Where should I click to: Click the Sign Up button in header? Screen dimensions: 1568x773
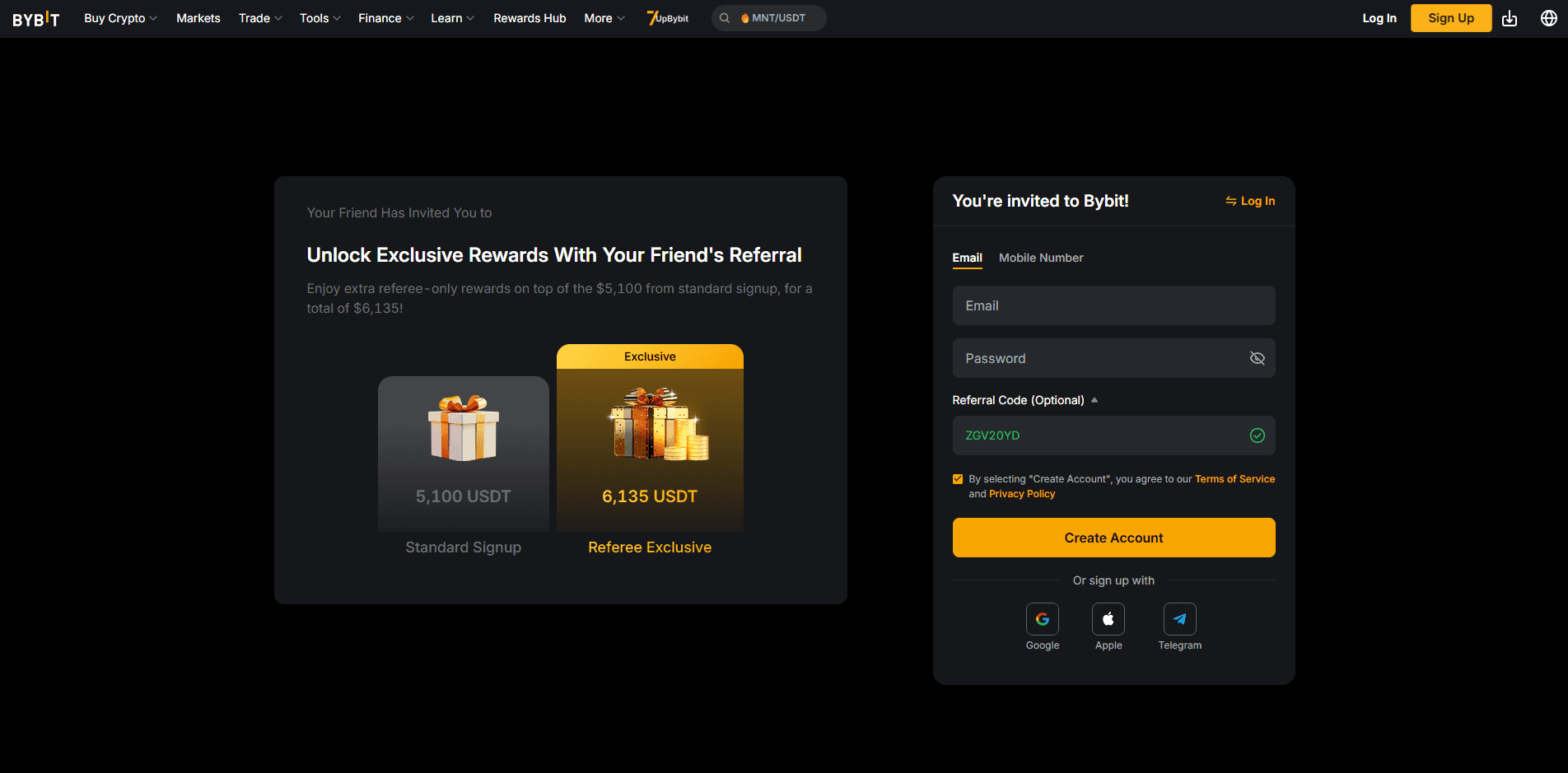pos(1451,18)
